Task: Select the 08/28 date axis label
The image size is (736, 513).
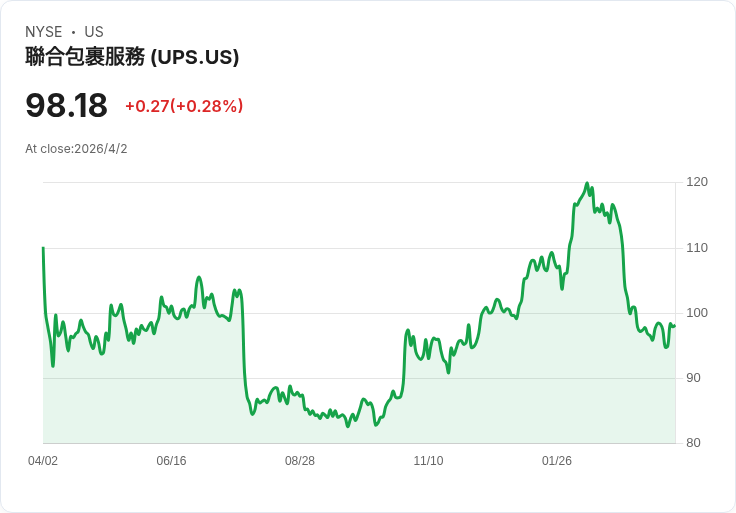Action: [x=300, y=461]
